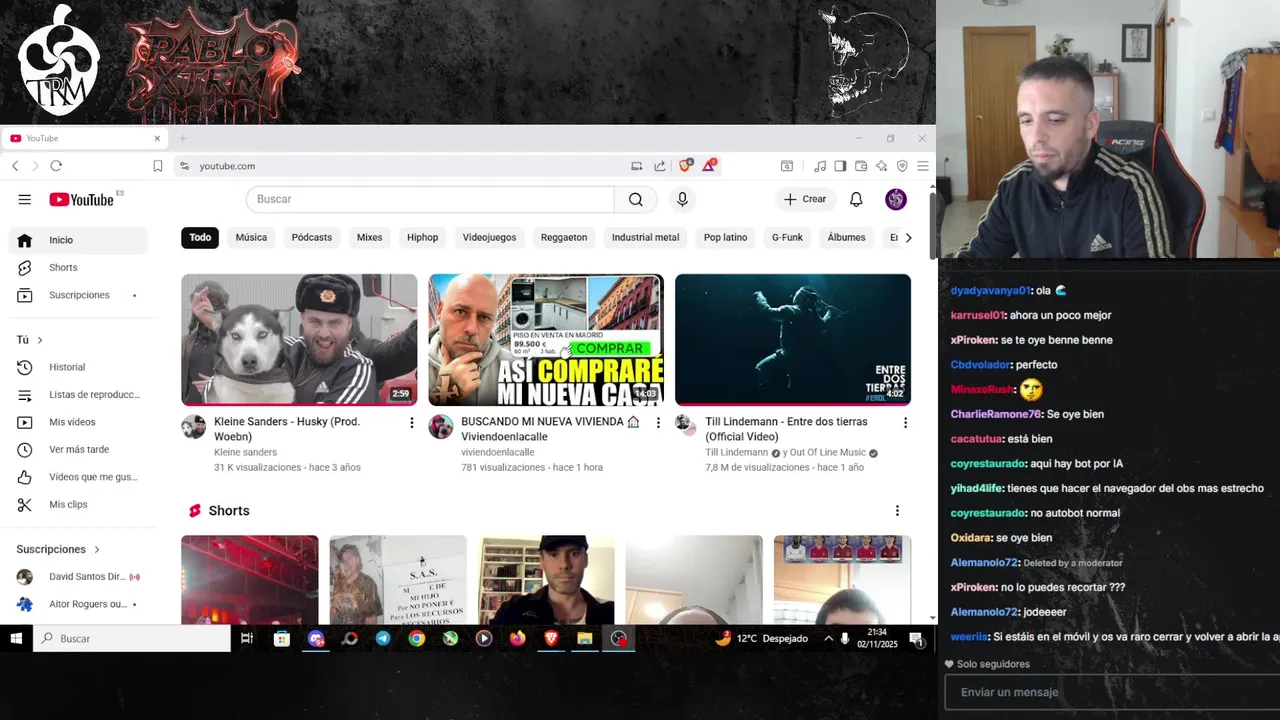Click the Viviendoenlacalle channel avatar
Image resolution: width=1280 pixels, height=720 pixels.
coord(441,427)
